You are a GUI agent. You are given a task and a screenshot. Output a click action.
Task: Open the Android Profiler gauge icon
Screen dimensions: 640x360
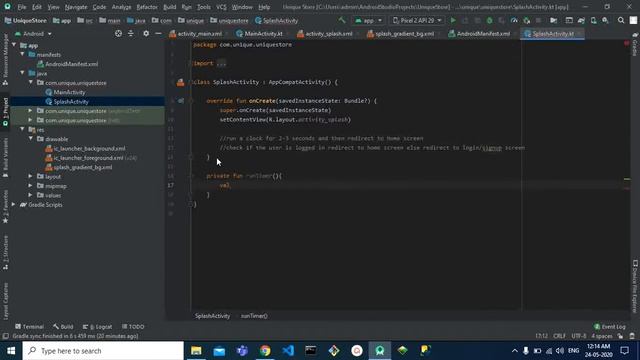pyautogui.click(x=514, y=20)
